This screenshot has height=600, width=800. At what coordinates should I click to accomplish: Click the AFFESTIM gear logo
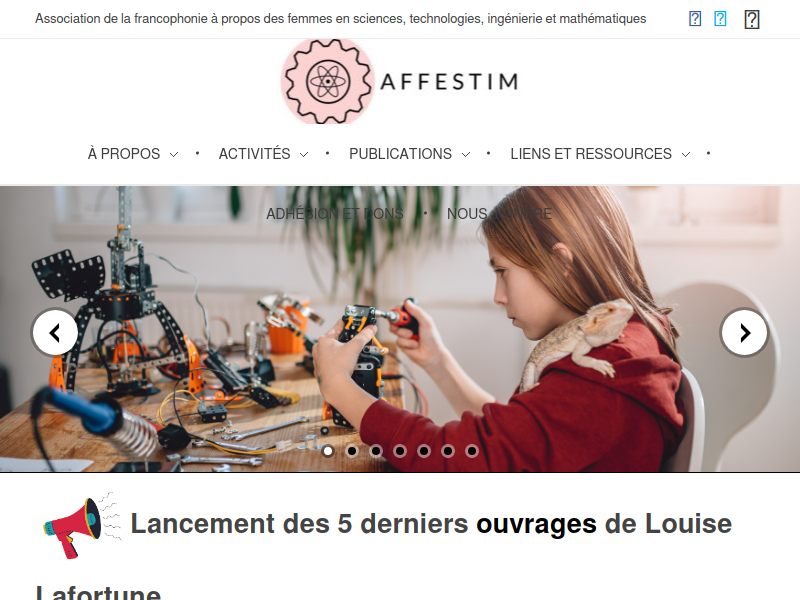(328, 81)
